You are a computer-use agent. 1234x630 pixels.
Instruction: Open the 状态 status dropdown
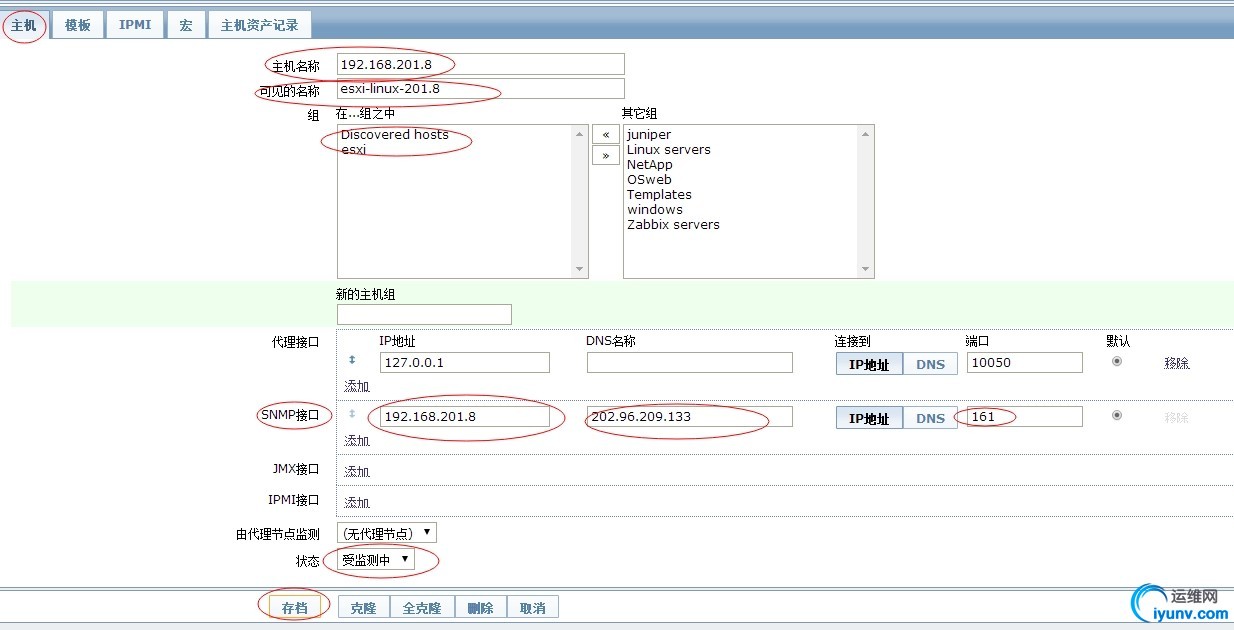(x=376, y=560)
